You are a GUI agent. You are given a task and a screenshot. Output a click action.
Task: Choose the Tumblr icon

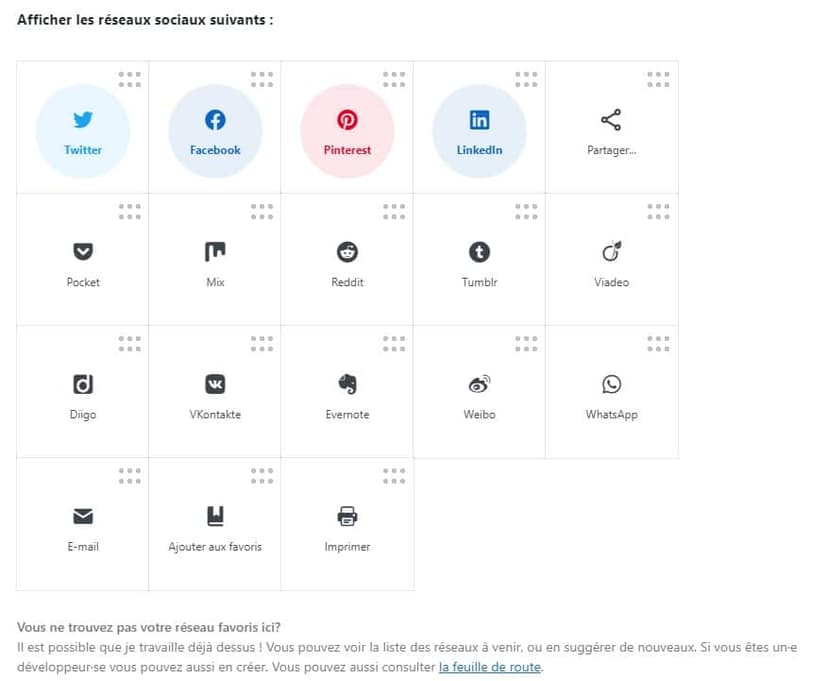[x=479, y=252]
